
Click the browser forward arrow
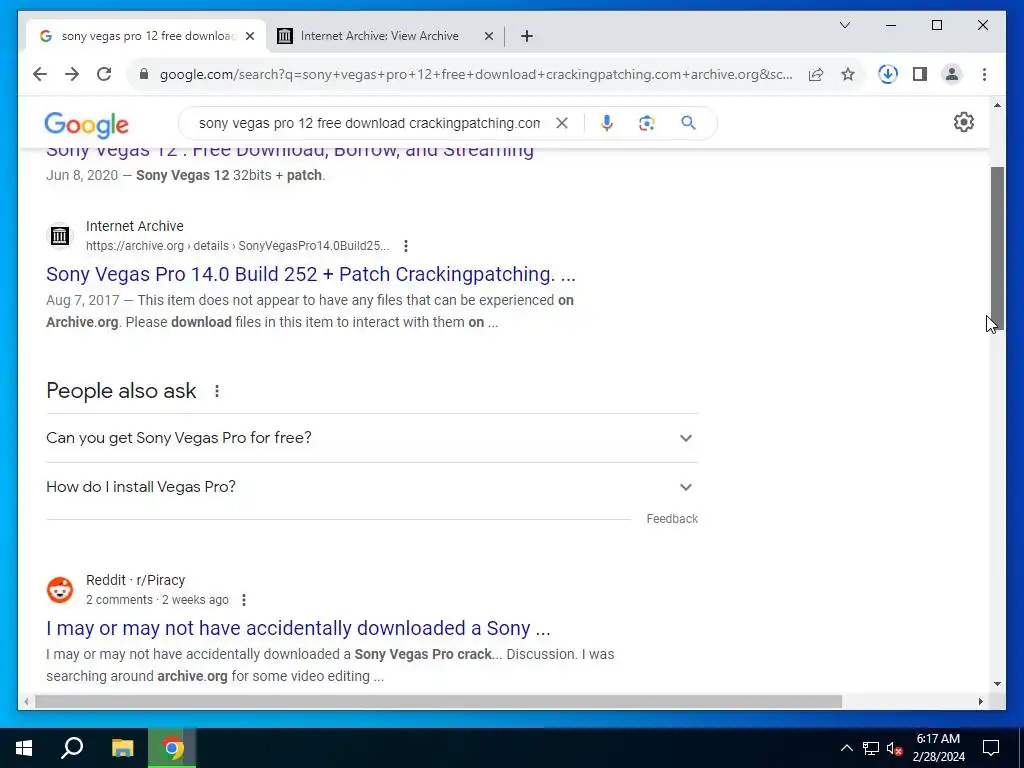tap(72, 74)
